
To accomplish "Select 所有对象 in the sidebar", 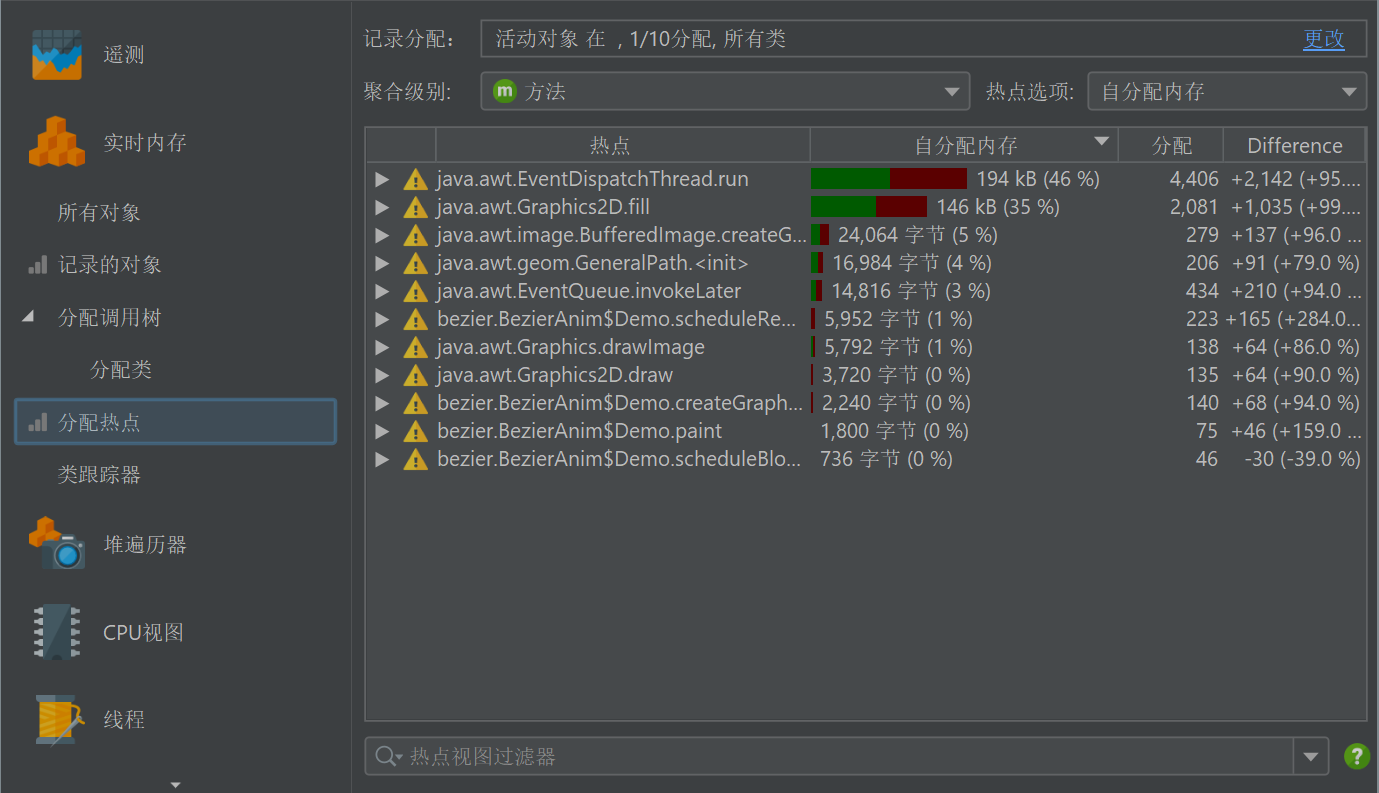I will 99,213.
